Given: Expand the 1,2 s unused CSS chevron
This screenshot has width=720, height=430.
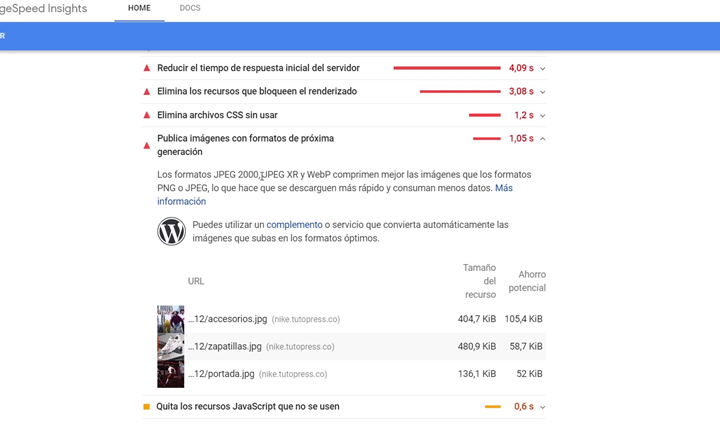Looking at the screenshot, I should [543, 115].
